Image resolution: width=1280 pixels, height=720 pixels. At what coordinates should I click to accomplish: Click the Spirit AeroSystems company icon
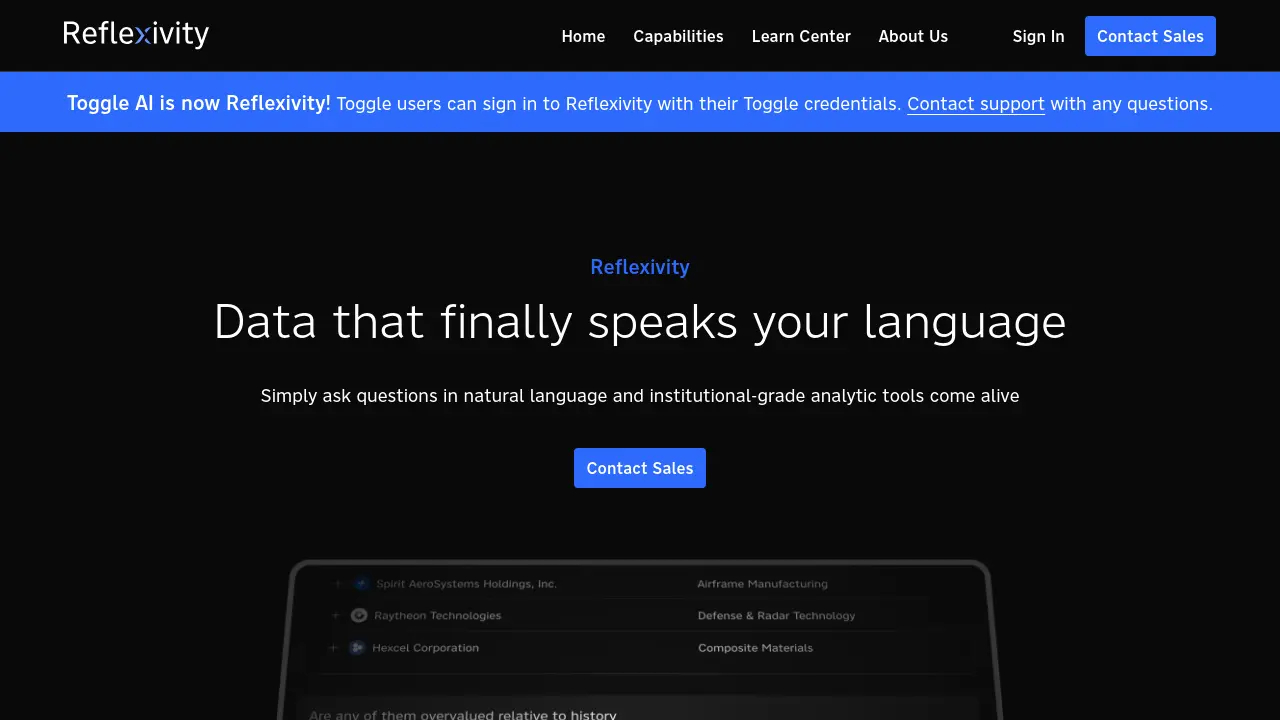pyautogui.click(x=361, y=584)
